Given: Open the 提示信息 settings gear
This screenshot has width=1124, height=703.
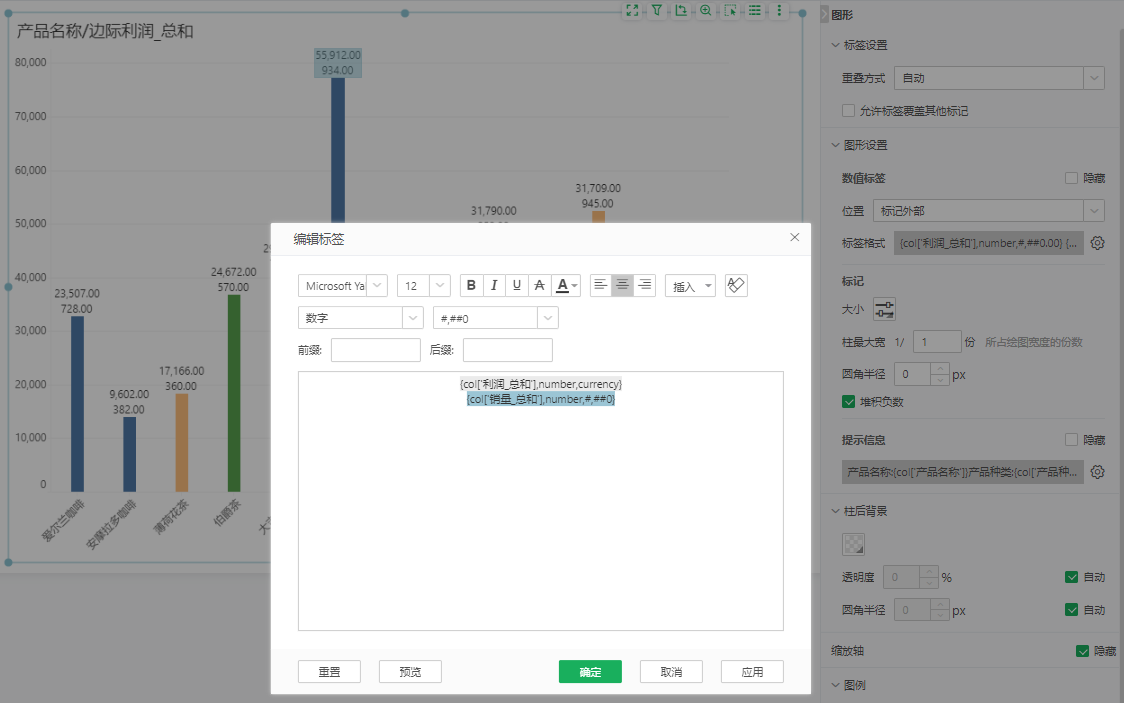Looking at the screenshot, I should coord(1097,472).
